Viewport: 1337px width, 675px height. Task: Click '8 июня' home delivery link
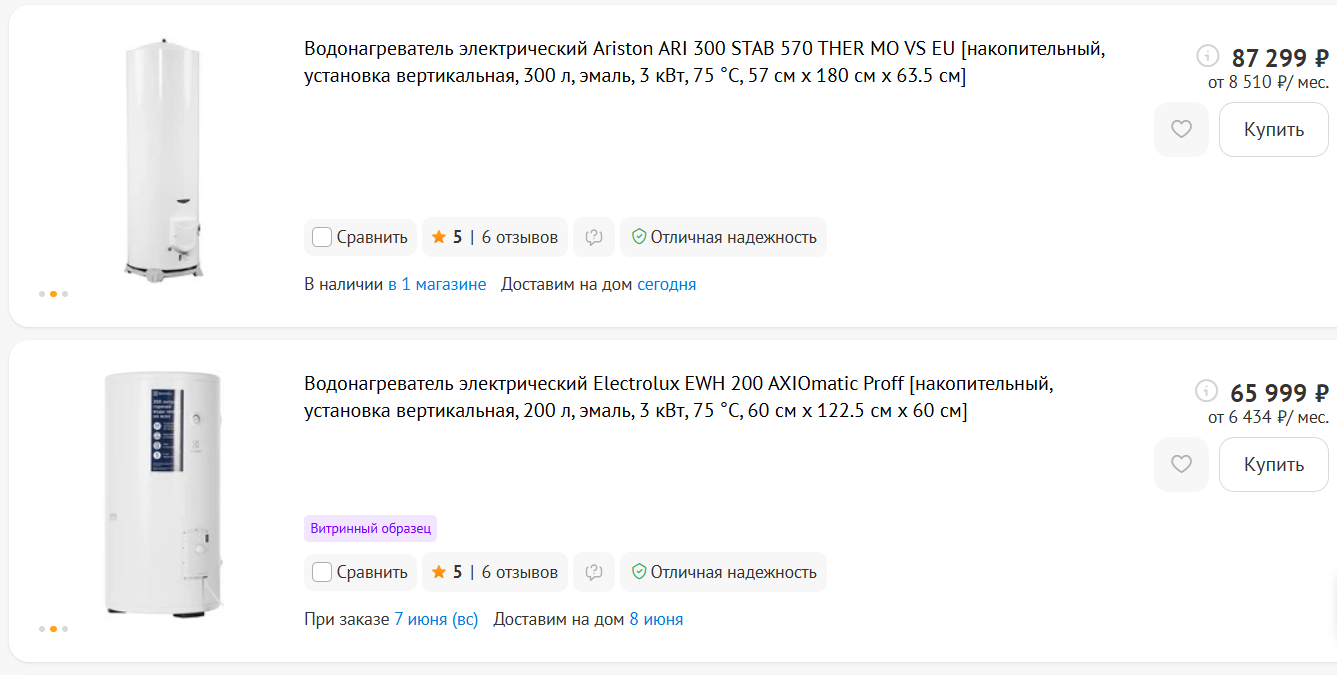pos(656,619)
